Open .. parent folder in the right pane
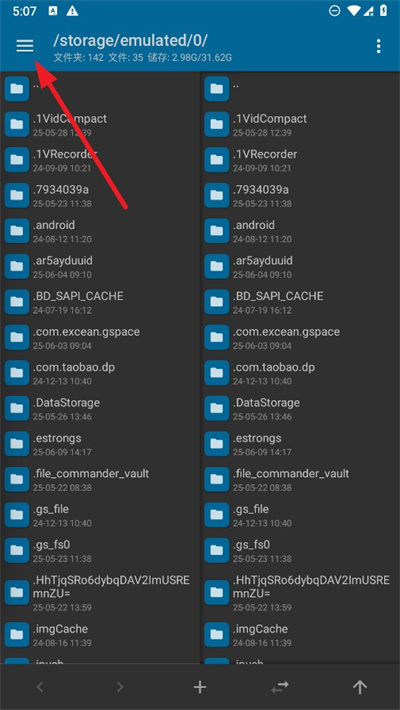Viewport: 400px width, 710px height. click(x=300, y=88)
